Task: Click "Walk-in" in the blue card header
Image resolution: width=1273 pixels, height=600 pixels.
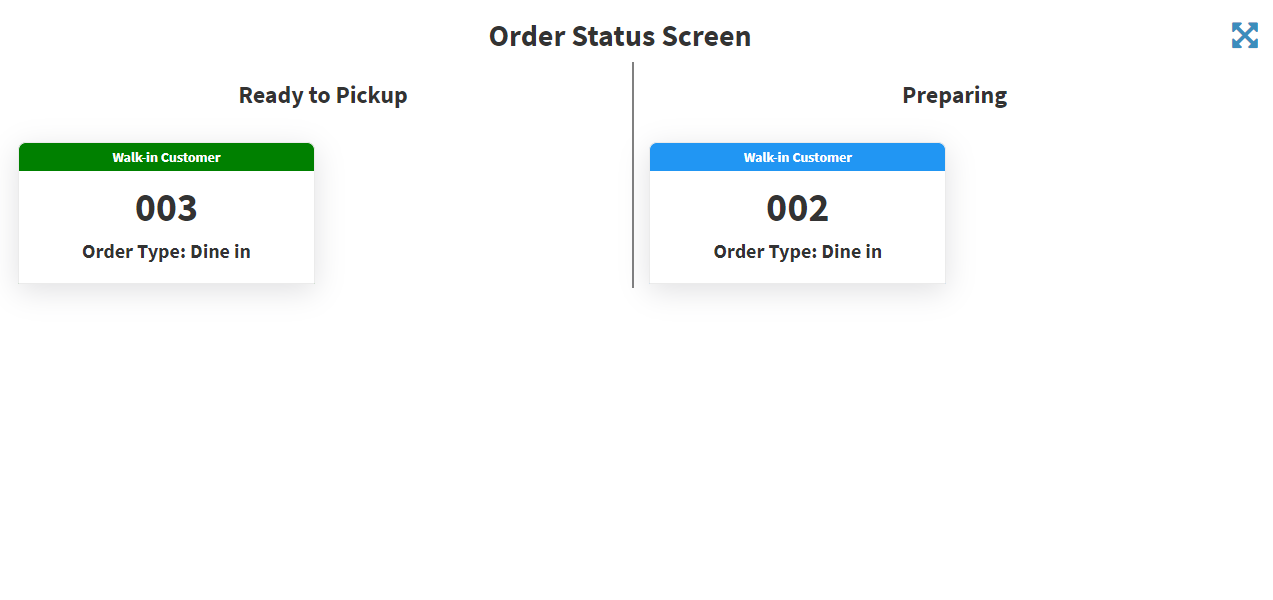Action: tap(767, 158)
